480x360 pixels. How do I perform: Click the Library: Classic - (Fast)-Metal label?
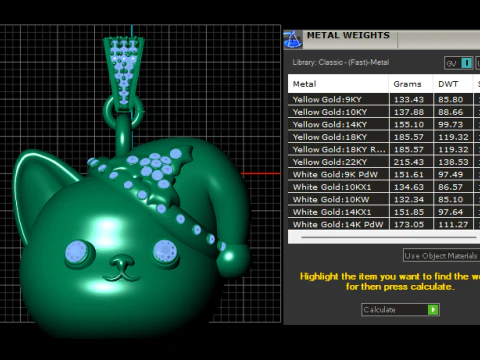point(341,62)
